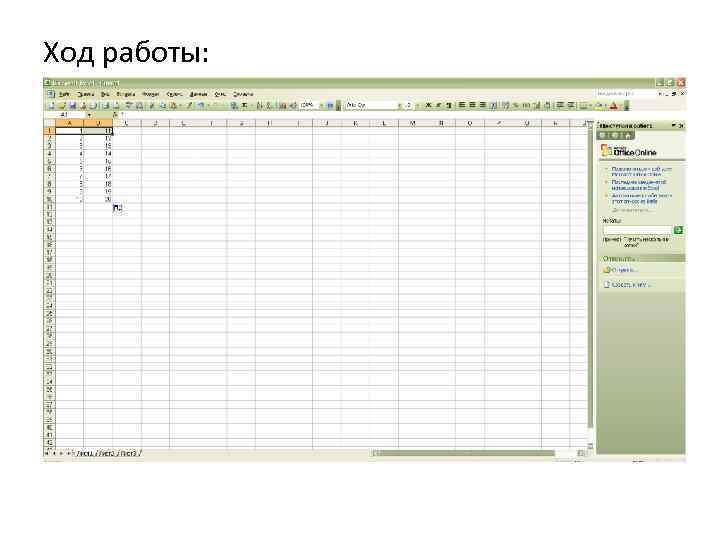The image size is (720, 540).
Task: Cut the selection using the scissors icon
Action: pos(152,105)
